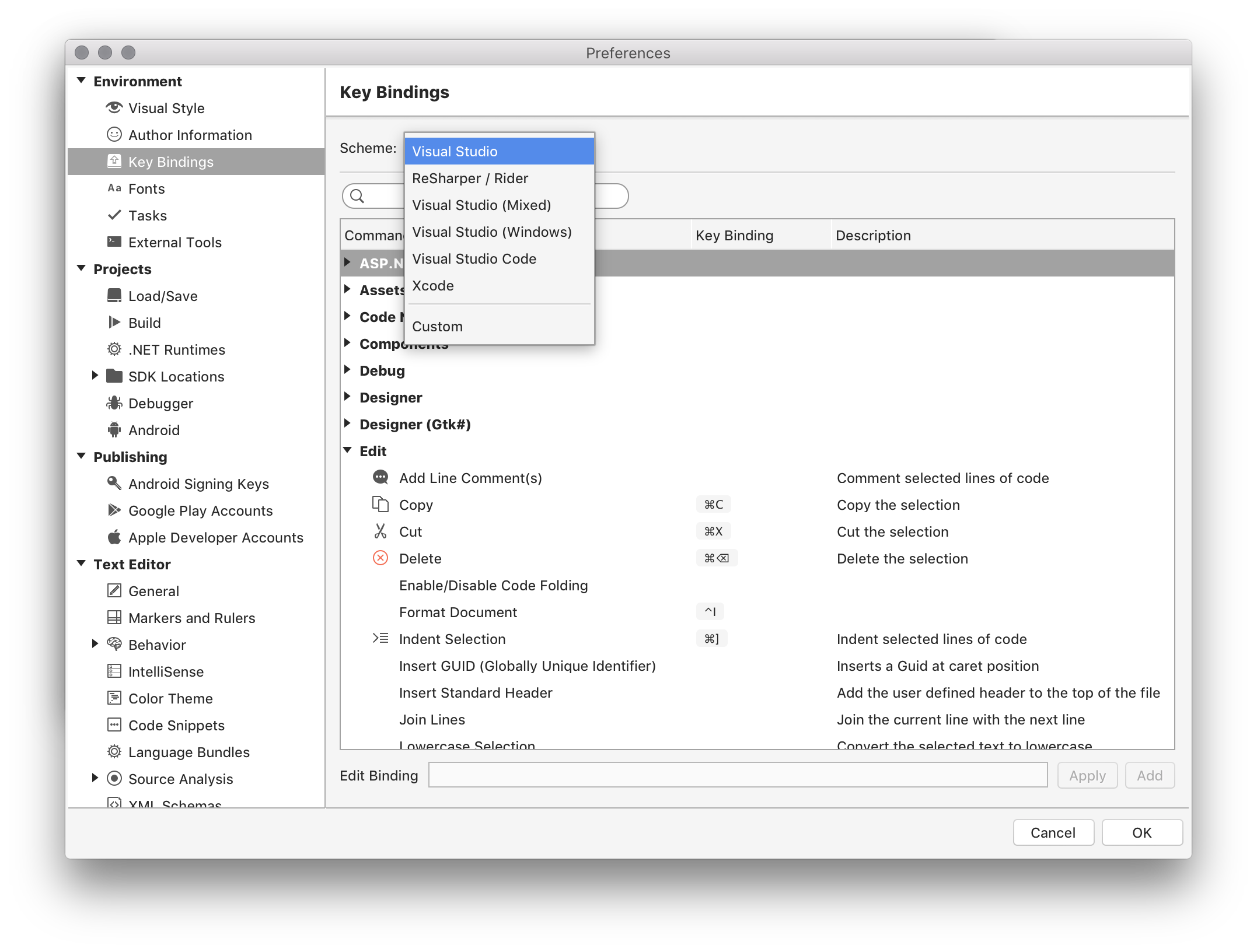Select the Join Lines command row
The image size is (1257, 952).
point(757,719)
